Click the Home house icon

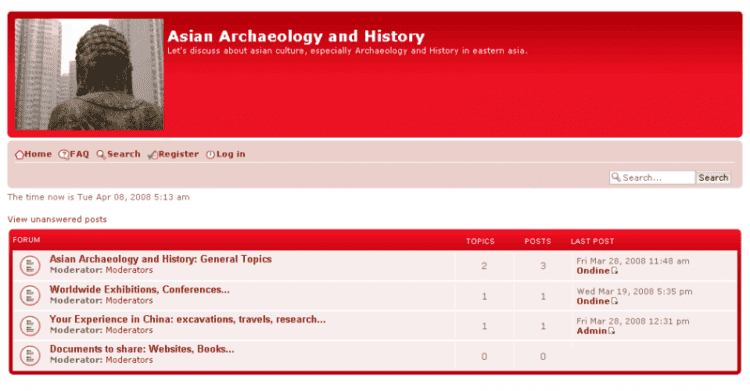(x=20, y=155)
